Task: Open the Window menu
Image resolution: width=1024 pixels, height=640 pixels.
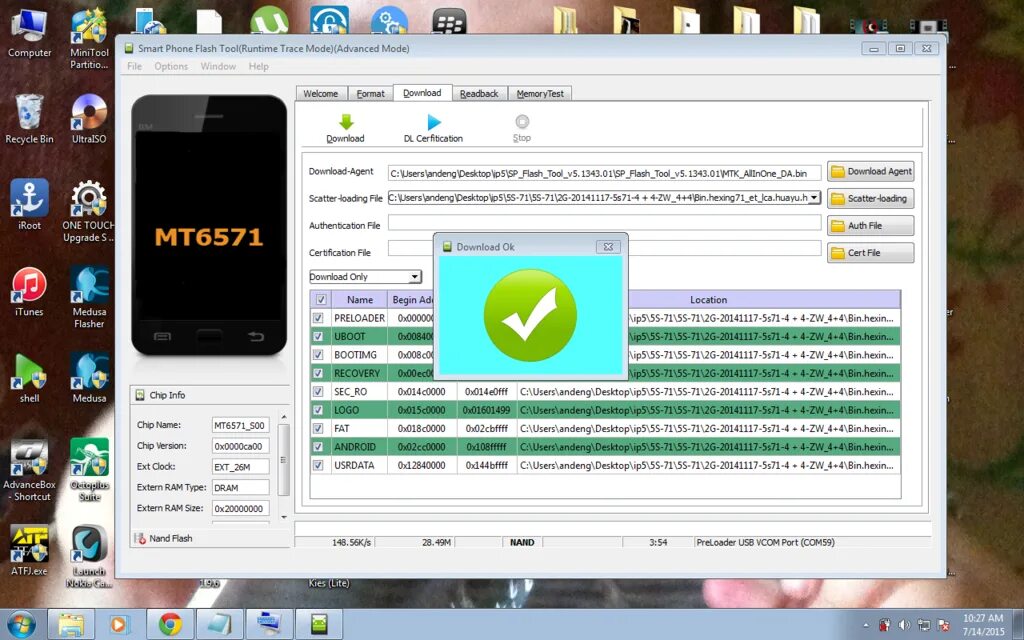Action: (x=218, y=66)
